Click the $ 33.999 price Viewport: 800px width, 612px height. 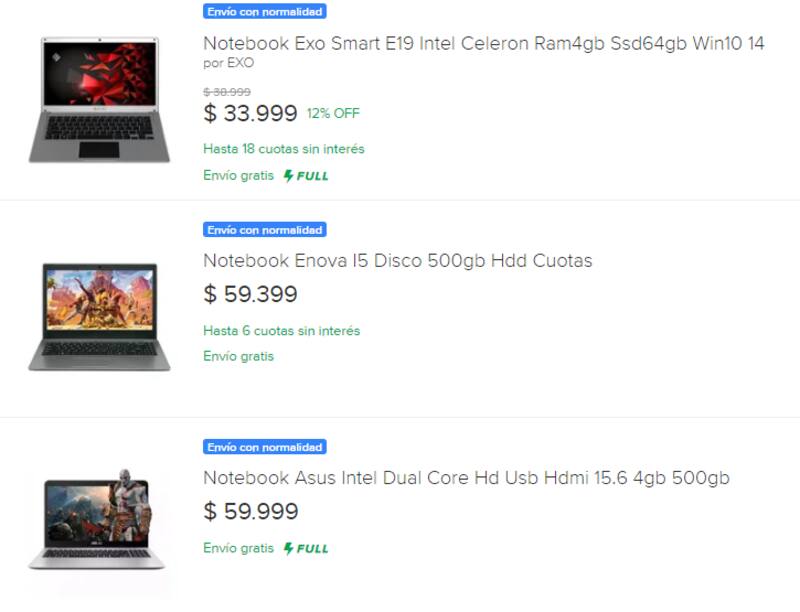pyautogui.click(x=250, y=113)
